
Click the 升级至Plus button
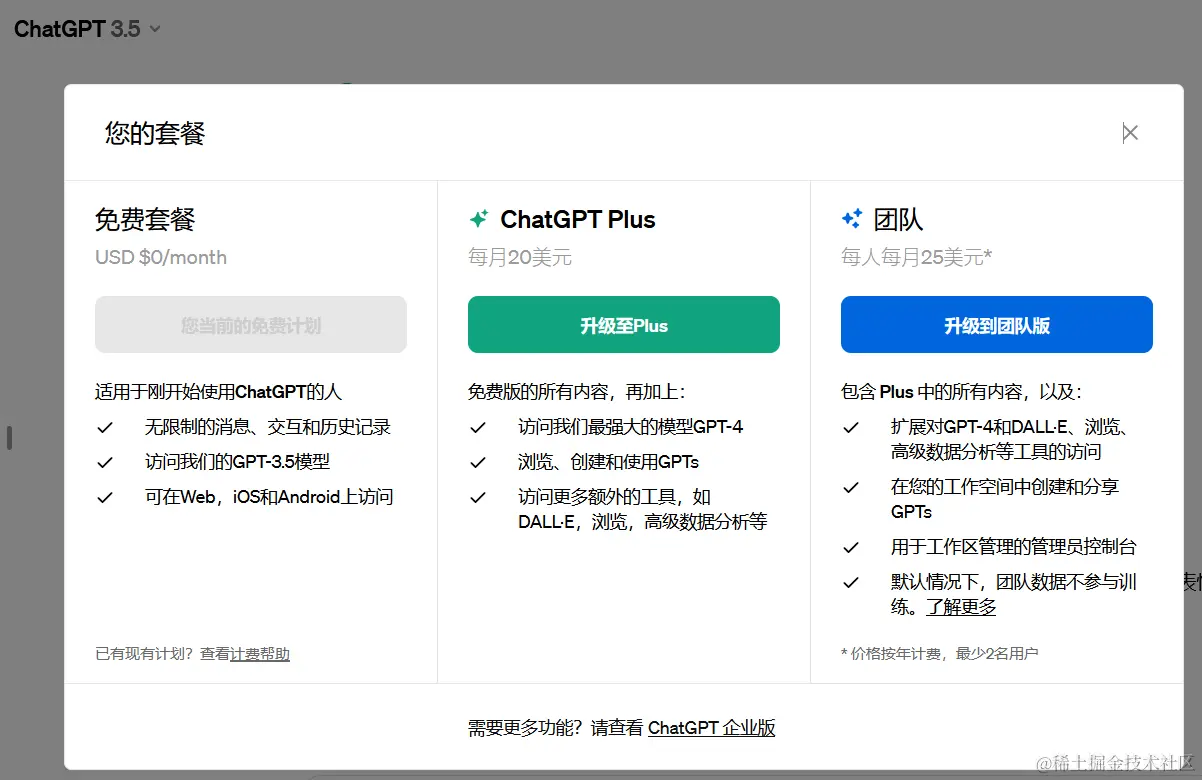pos(623,324)
